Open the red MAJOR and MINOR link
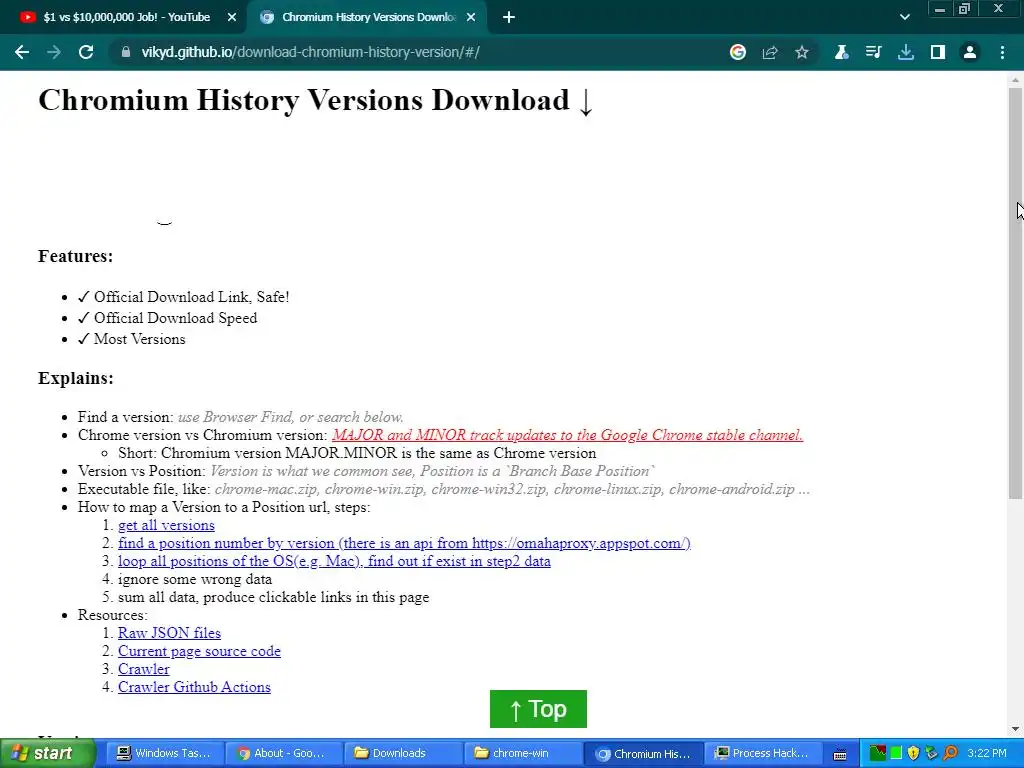The image size is (1024, 768). (x=568, y=435)
